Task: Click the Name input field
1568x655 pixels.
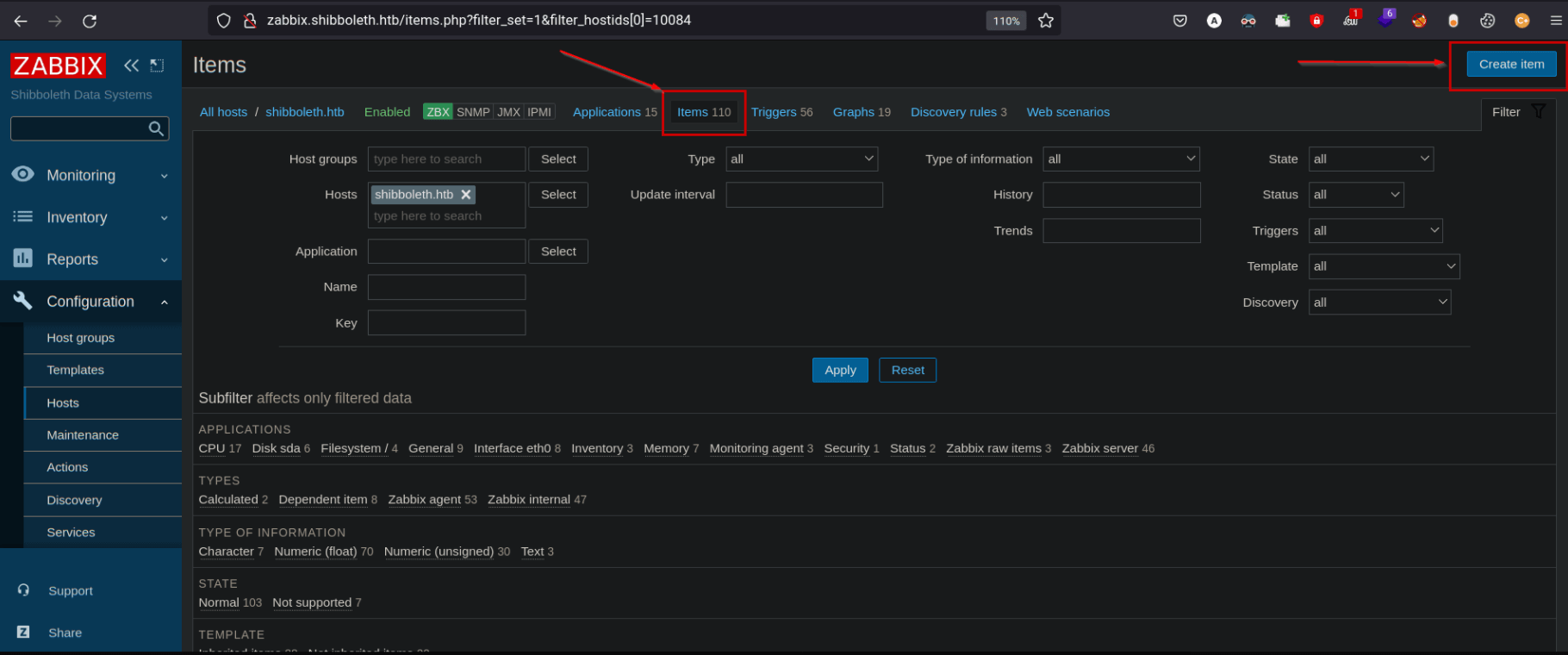Action: pos(446,287)
